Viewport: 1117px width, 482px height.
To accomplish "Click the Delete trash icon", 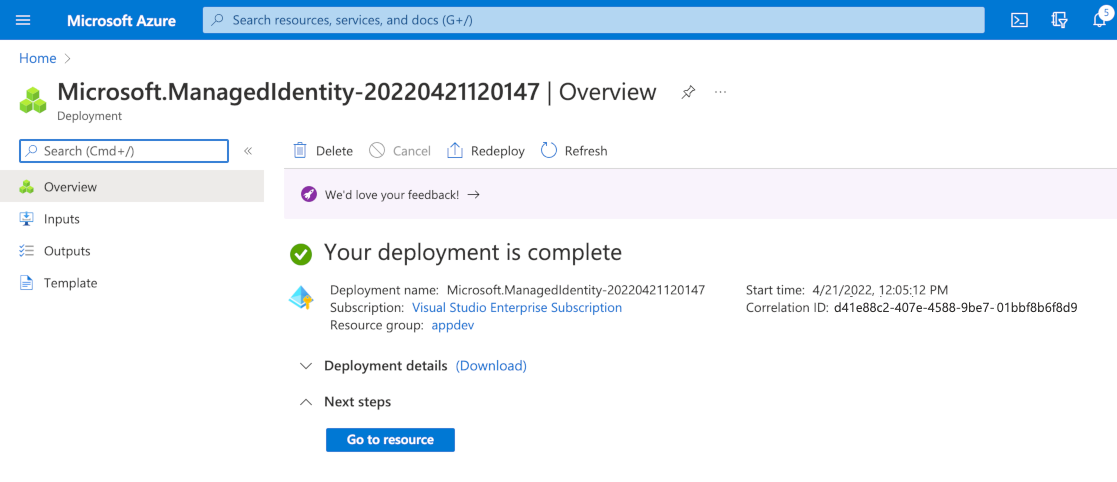I will (300, 151).
